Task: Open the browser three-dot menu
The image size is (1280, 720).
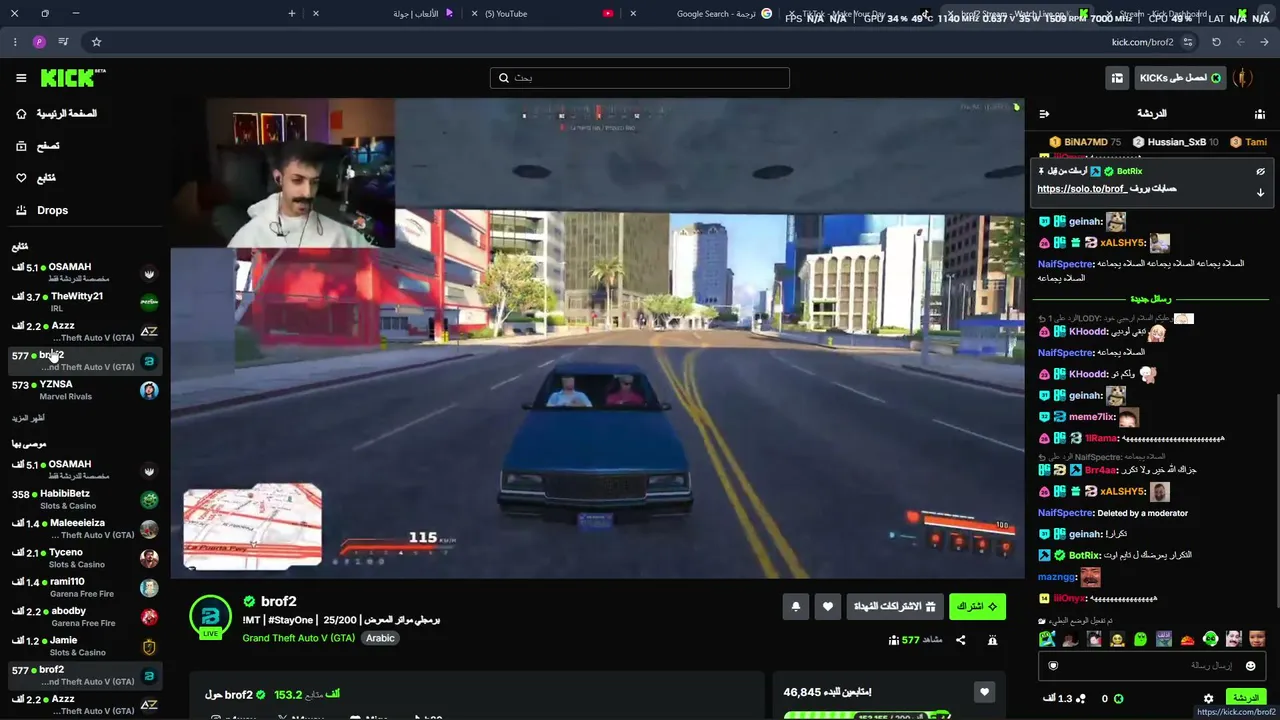Action: (x=15, y=42)
